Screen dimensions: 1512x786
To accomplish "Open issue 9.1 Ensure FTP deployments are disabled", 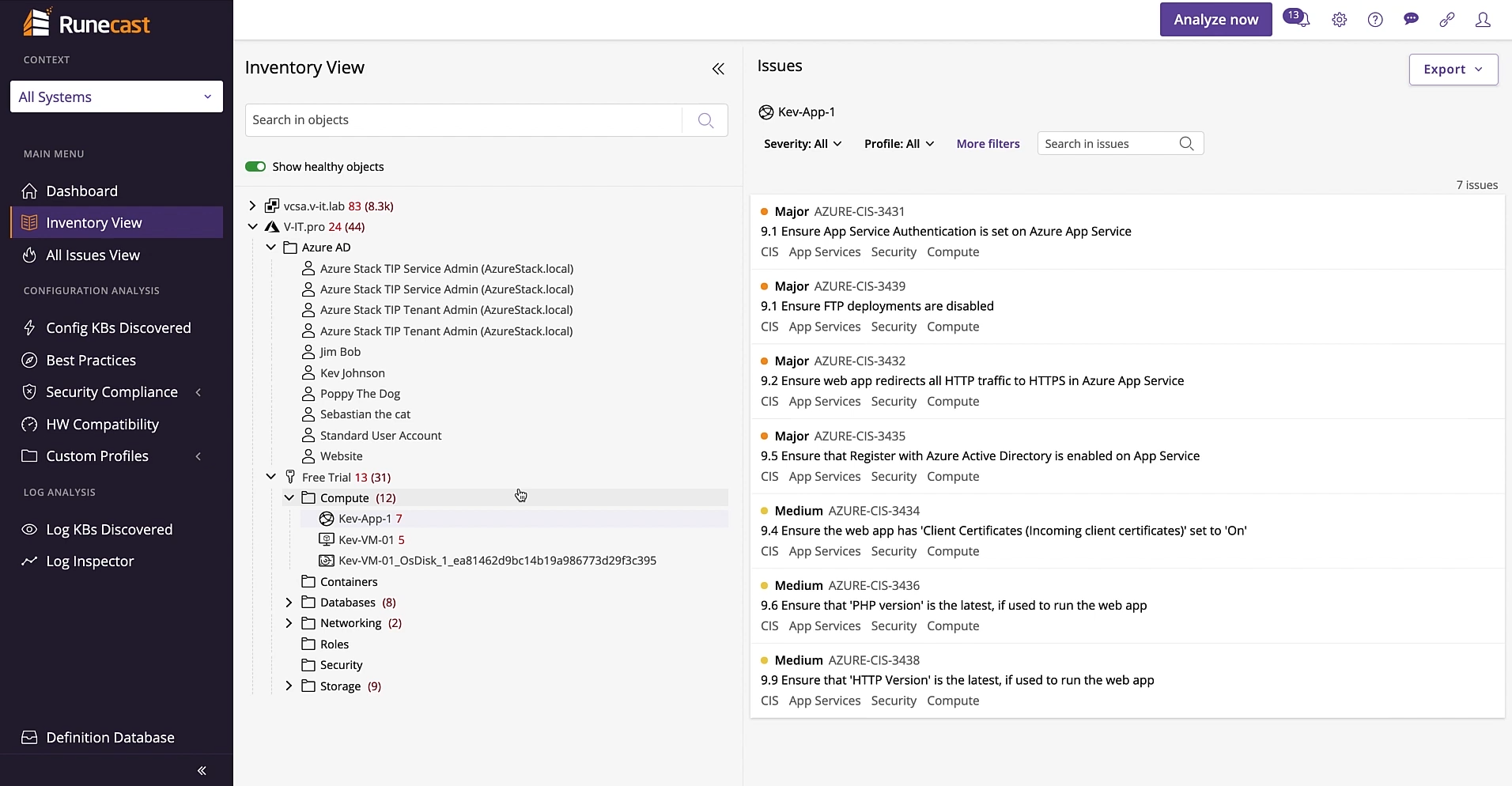I will click(x=1127, y=306).
